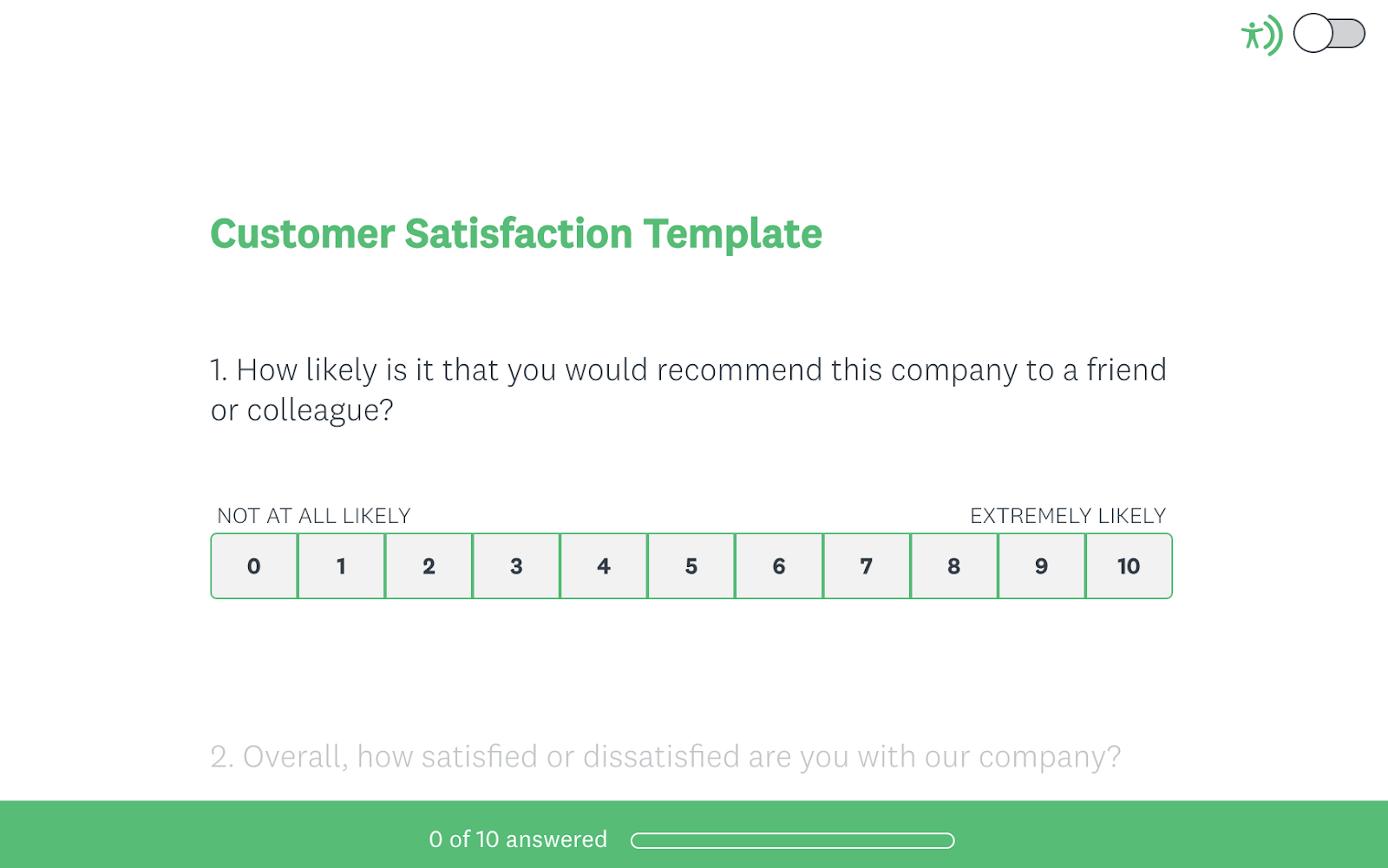Click the EXTREMELY LIKELY label
The height and width of the screenshot is (868, 1388).
(x=1068, y=516)
